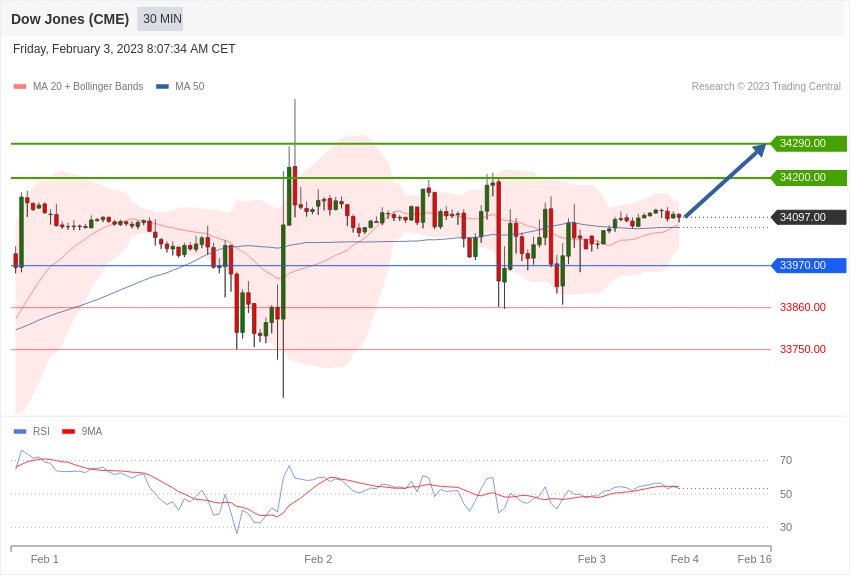Click the Feb 1 date axis label

44,559
